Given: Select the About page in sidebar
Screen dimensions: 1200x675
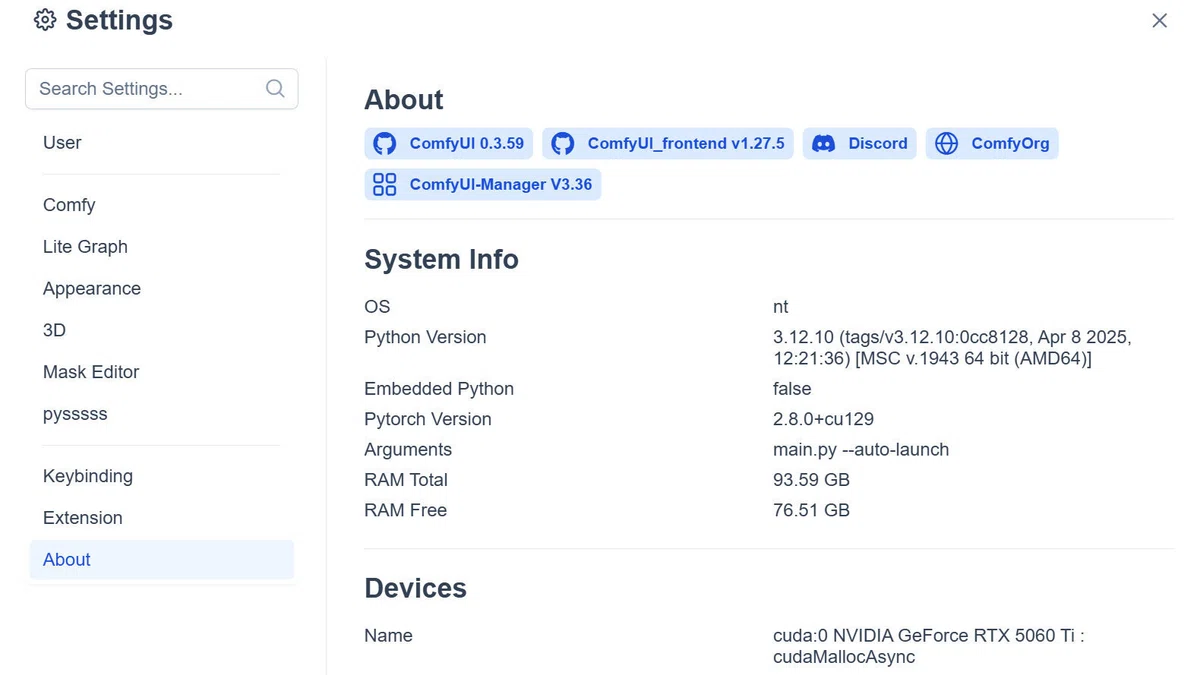Looking at the screenshot, I should [162, 560].
